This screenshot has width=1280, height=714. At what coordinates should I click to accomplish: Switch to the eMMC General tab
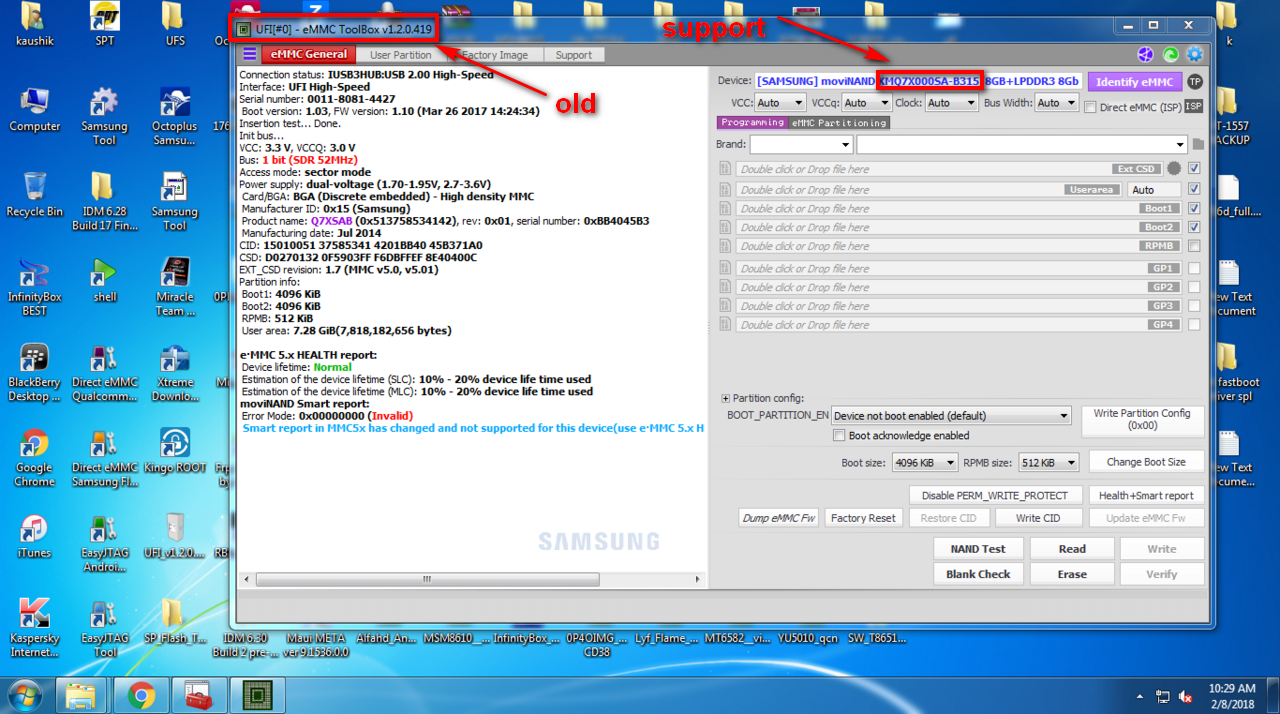point(309,55)
